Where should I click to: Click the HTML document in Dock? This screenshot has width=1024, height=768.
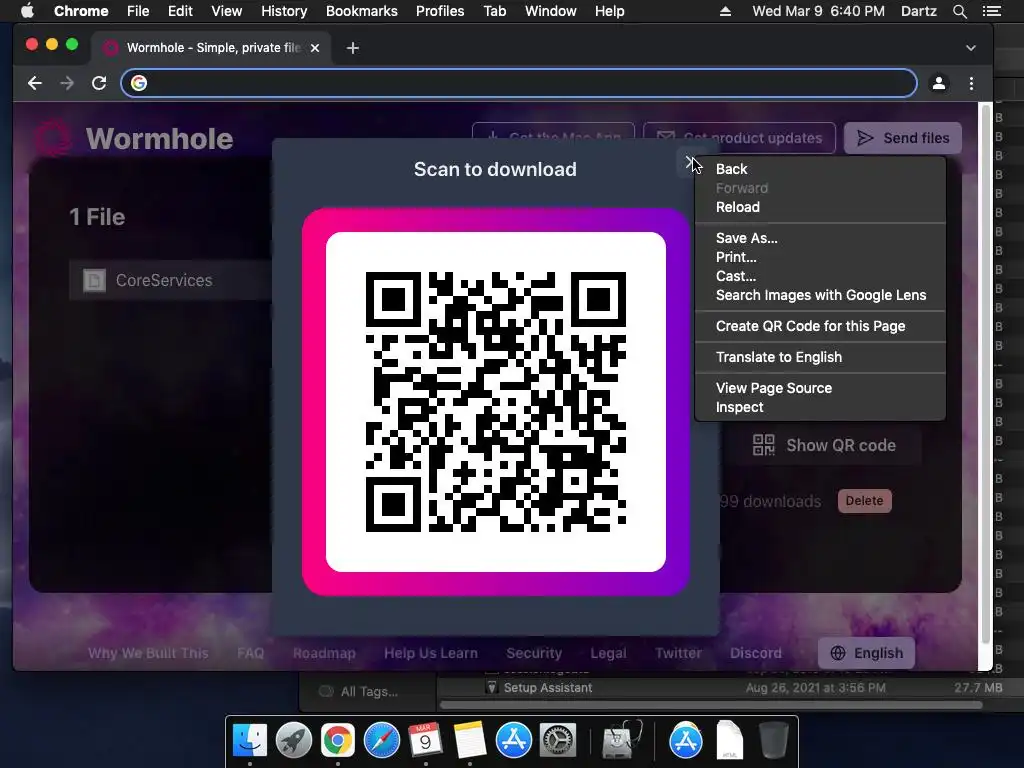(x=729, y=740)
